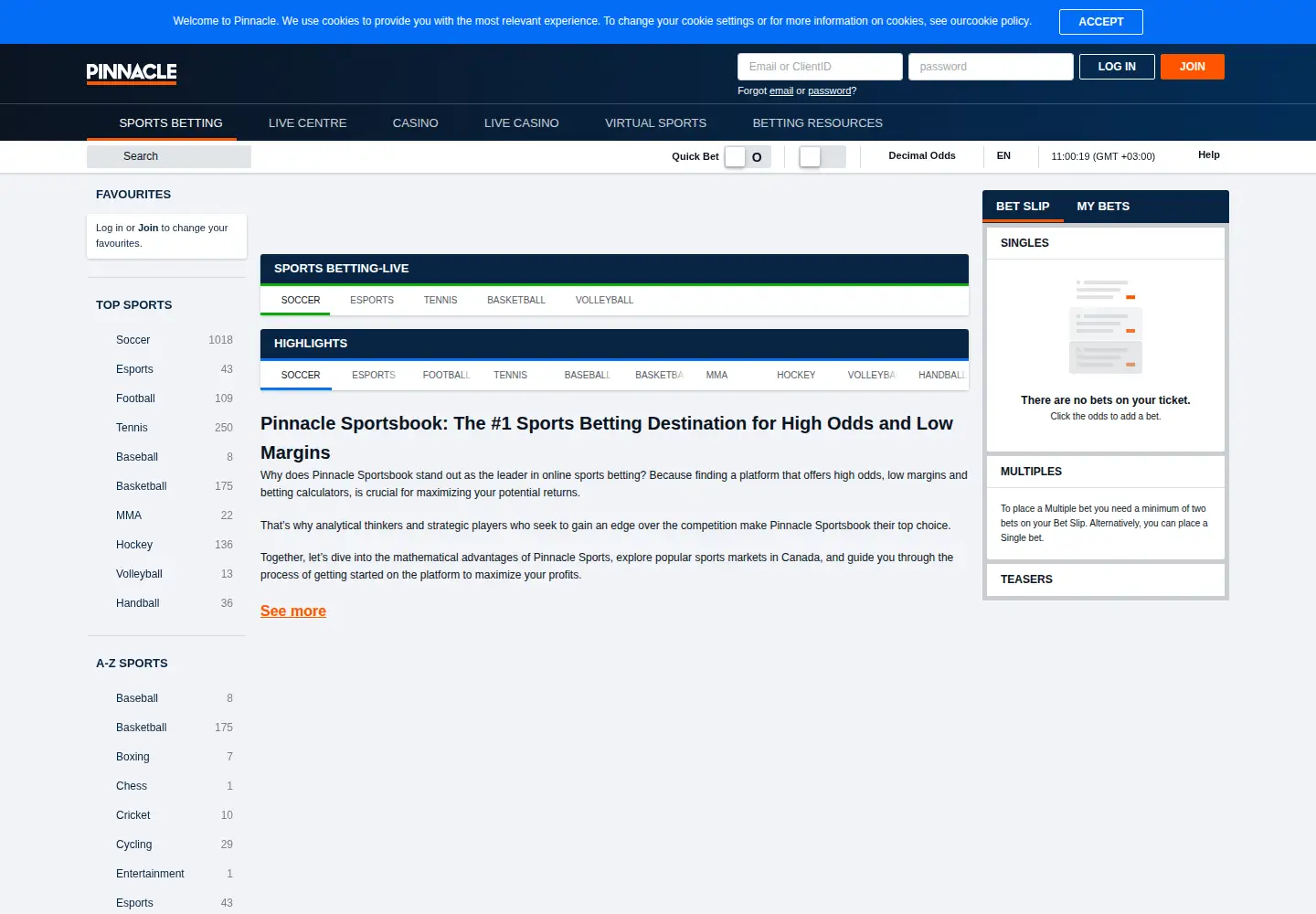Select Hockey in Top Sports

[x=166, y=545]
